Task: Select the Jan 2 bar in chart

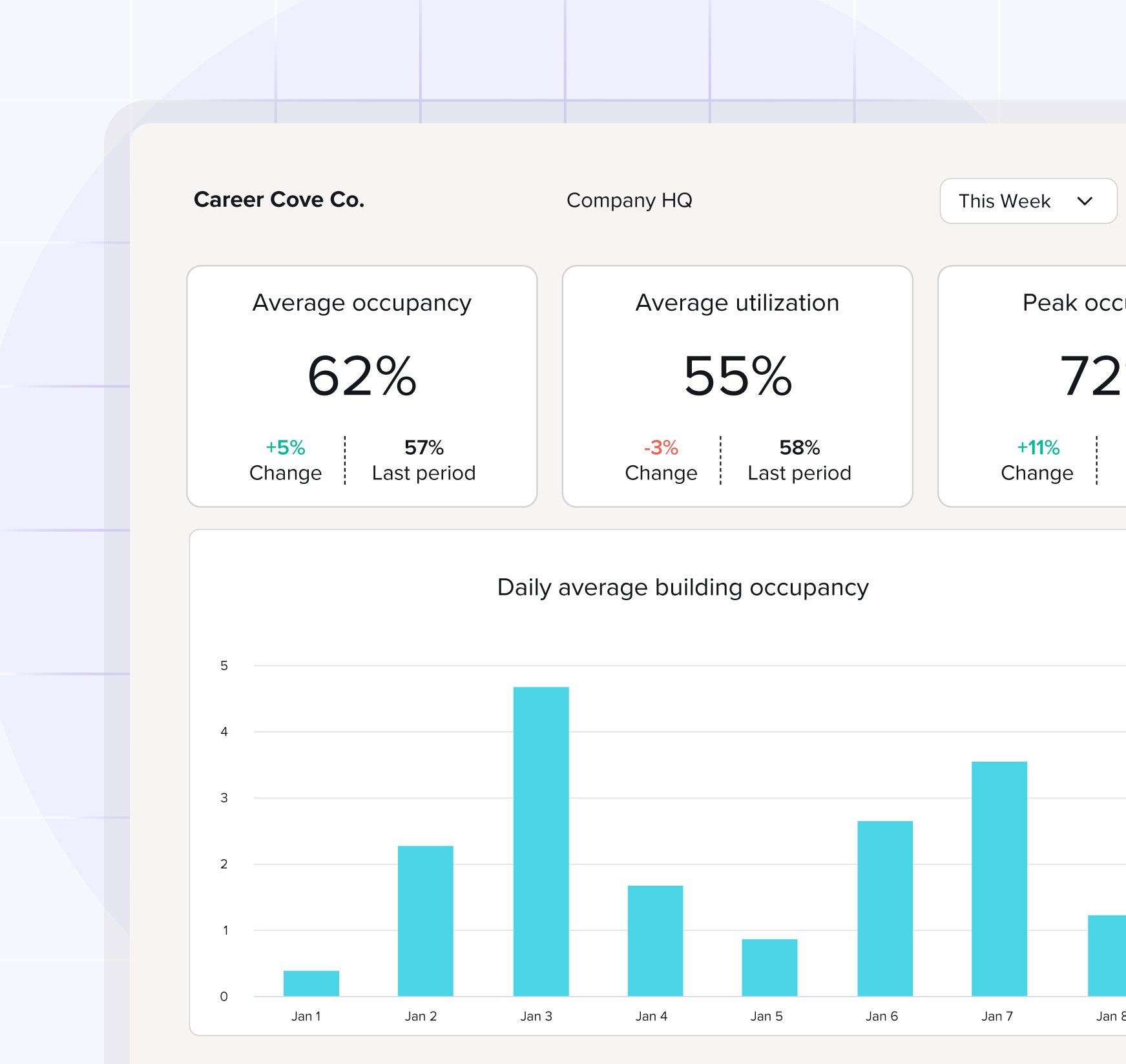Action: [426, 921]
